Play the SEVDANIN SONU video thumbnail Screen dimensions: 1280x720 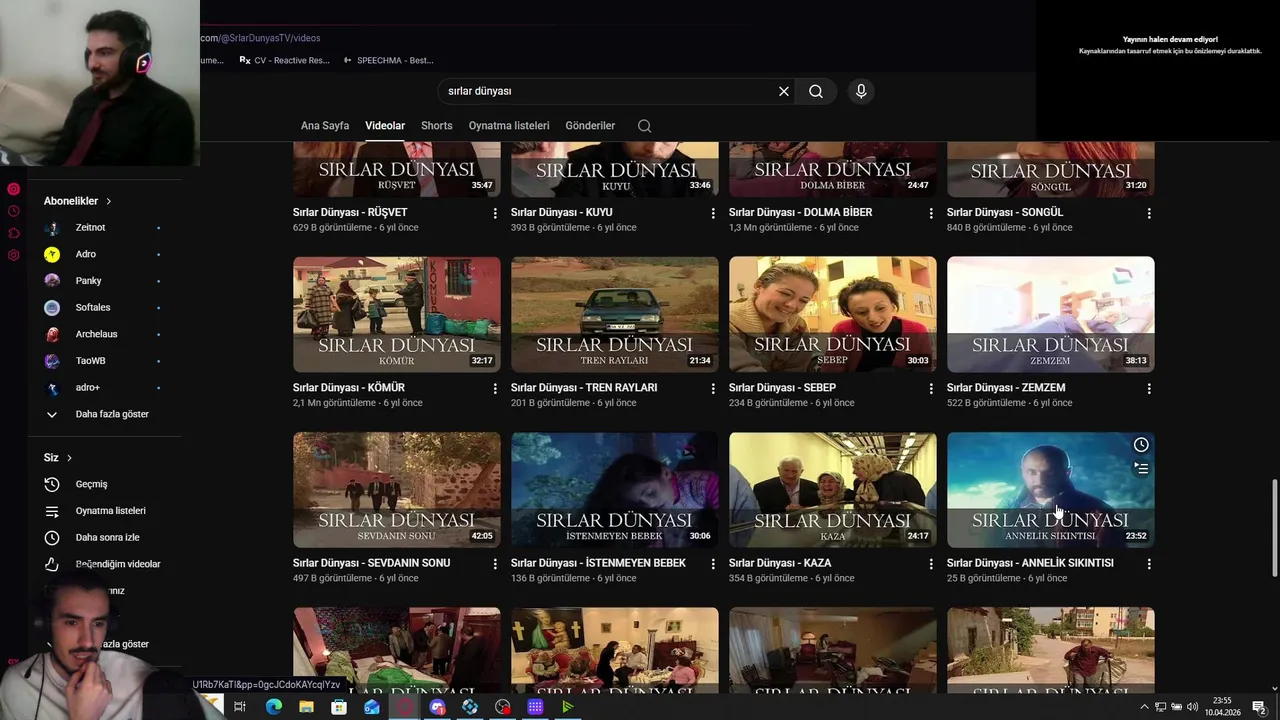point(397,490)
